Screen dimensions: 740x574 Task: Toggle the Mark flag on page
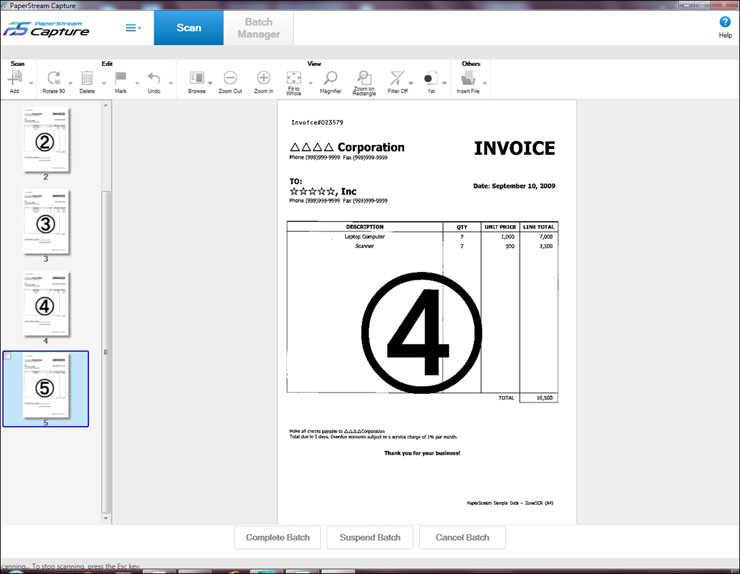click(120, 79)
